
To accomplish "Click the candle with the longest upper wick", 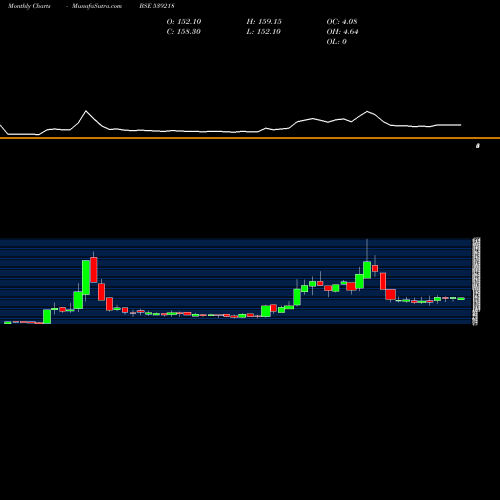I will click(x=367, y=270).
